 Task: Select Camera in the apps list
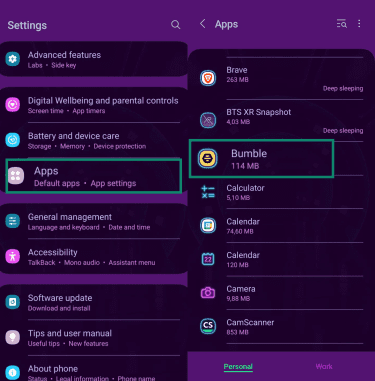[281, 293]
